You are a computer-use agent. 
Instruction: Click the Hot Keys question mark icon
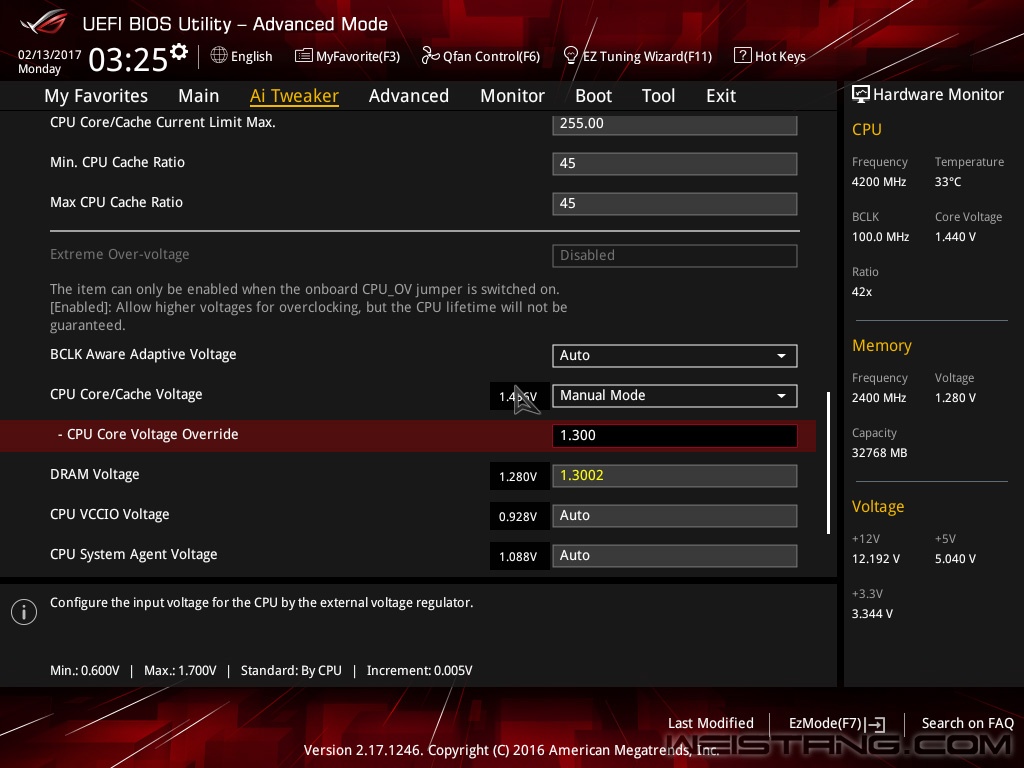743,56
